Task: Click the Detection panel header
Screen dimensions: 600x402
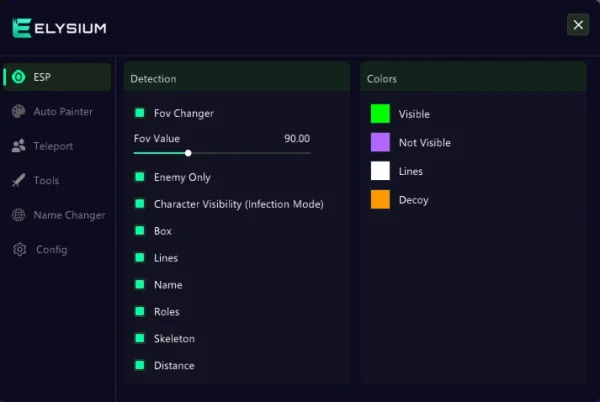Action: pos(236,77)
